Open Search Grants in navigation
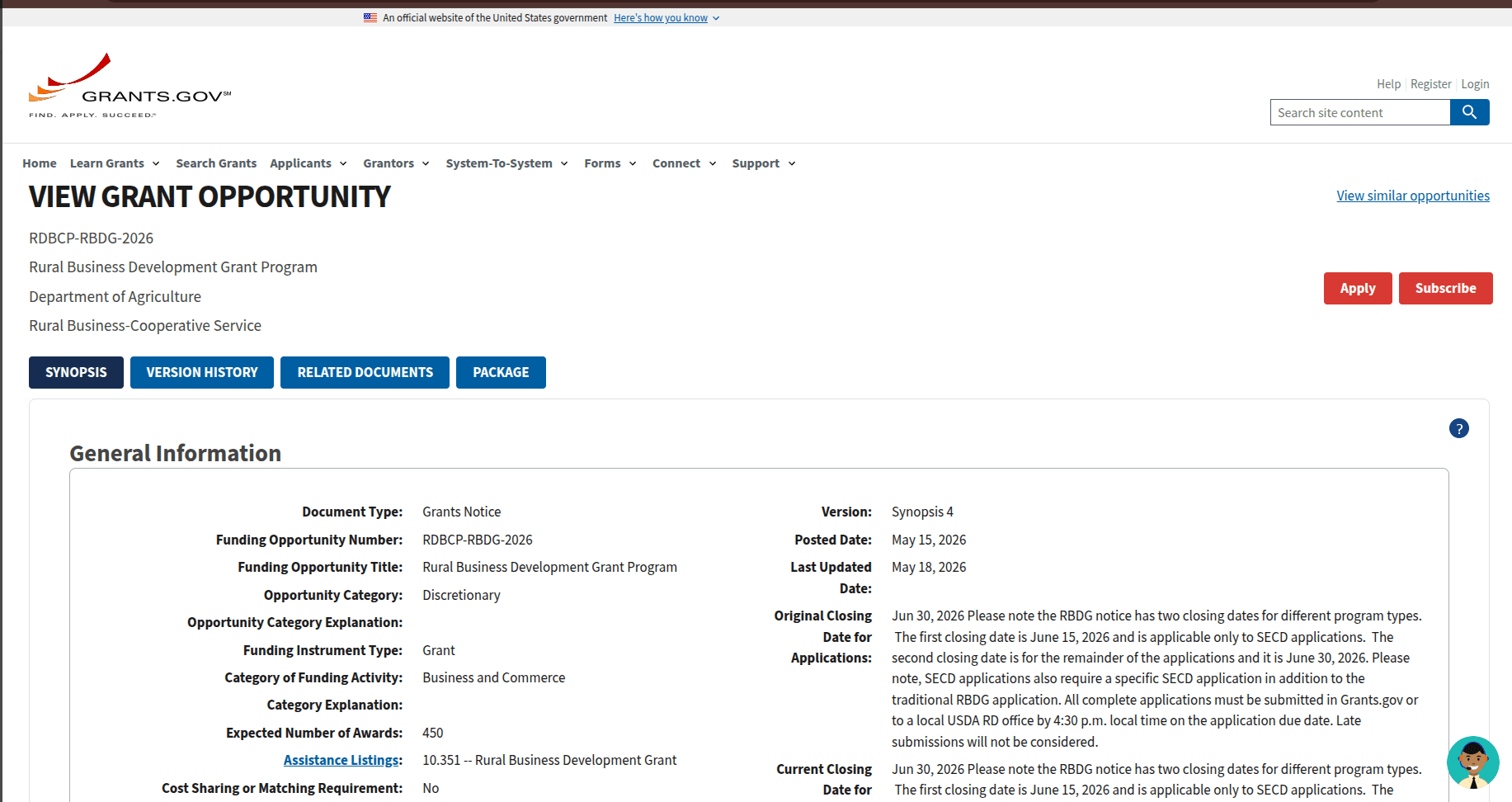 [216, 163]
